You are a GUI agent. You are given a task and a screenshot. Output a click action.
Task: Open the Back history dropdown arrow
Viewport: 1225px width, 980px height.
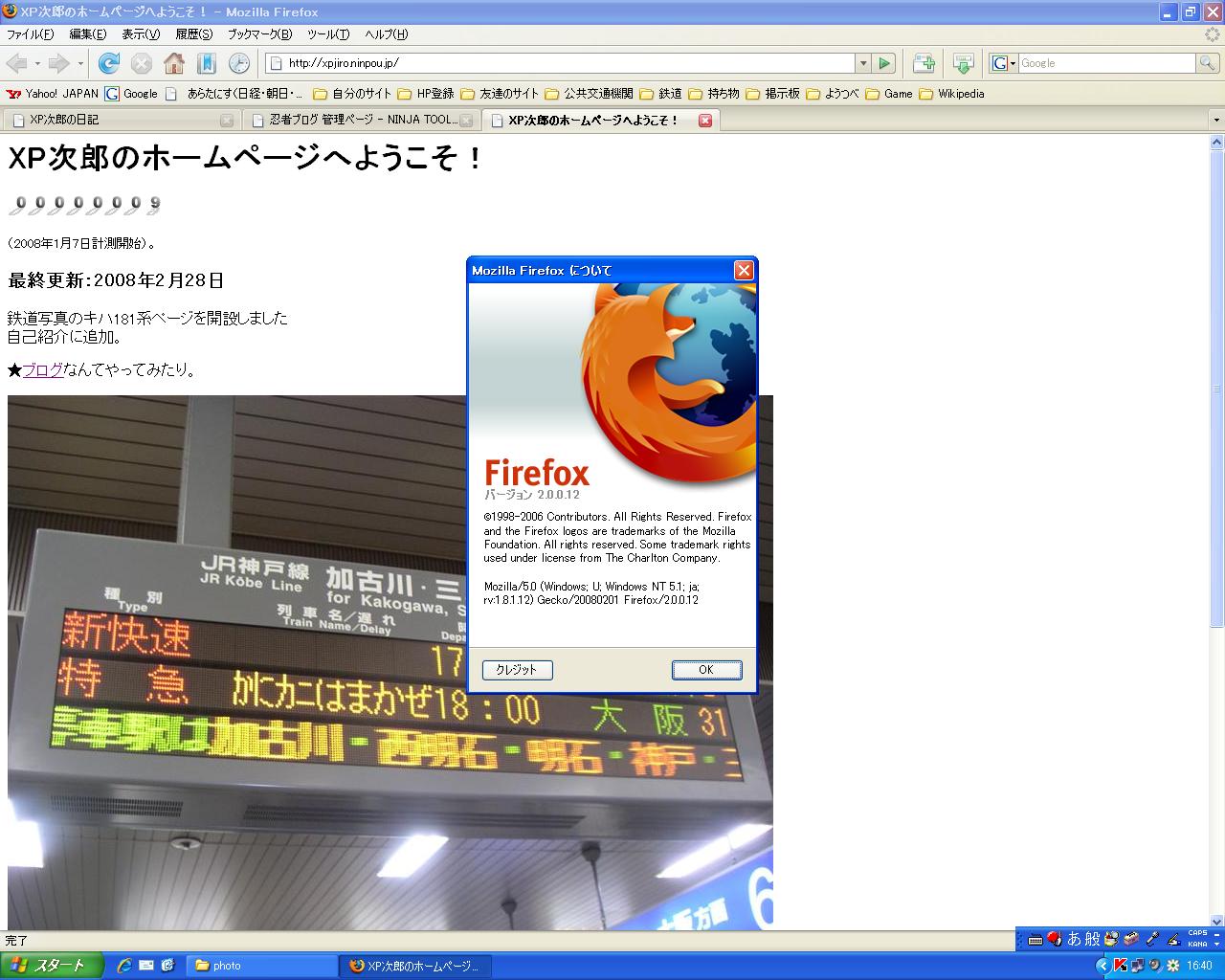point(37,64)
